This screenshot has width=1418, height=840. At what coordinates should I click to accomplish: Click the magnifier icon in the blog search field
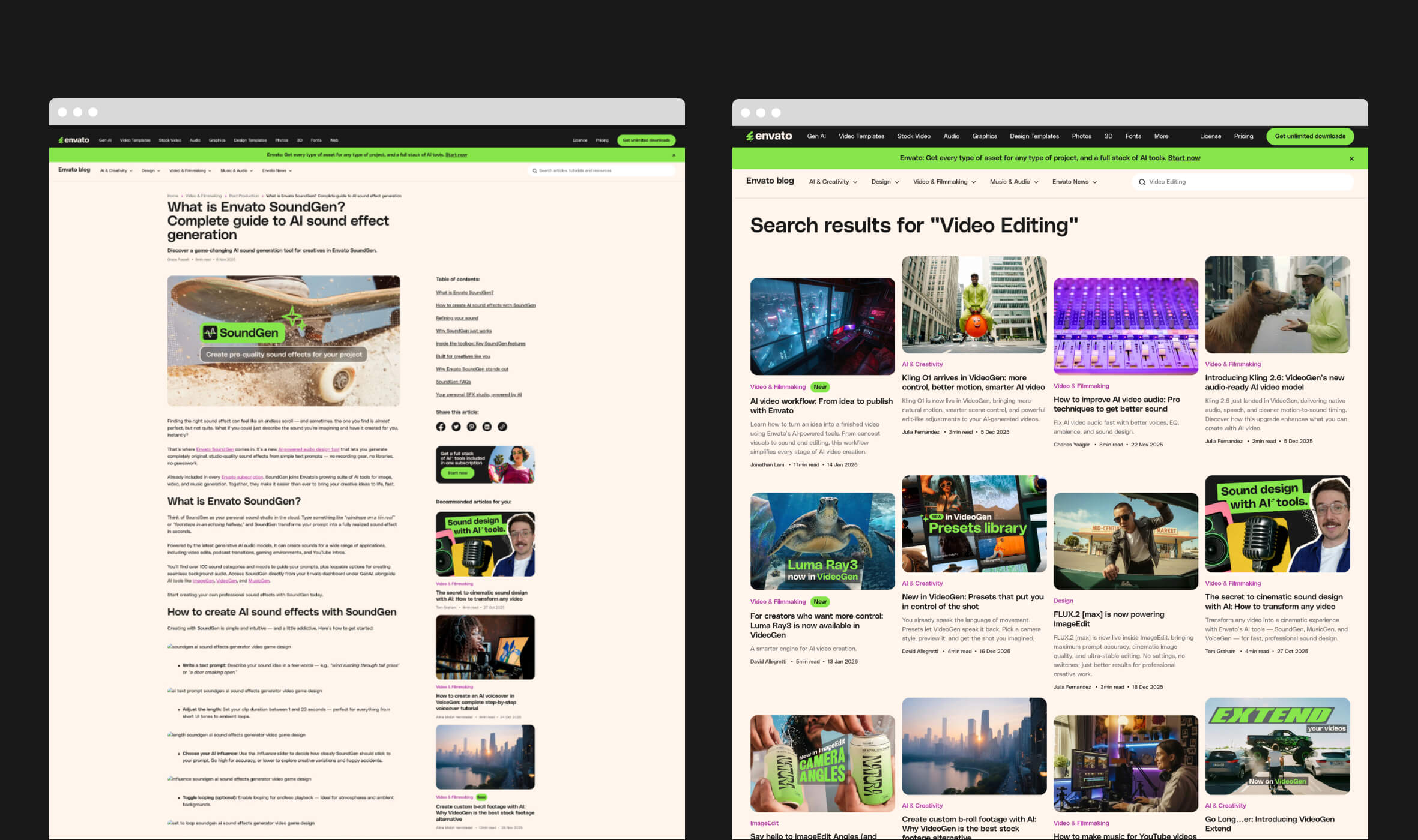click(534, 170)
